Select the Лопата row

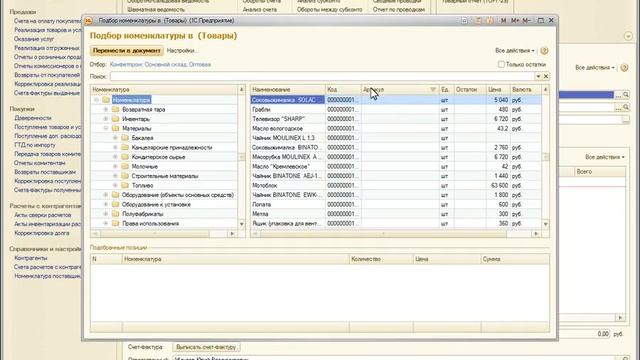396,204
